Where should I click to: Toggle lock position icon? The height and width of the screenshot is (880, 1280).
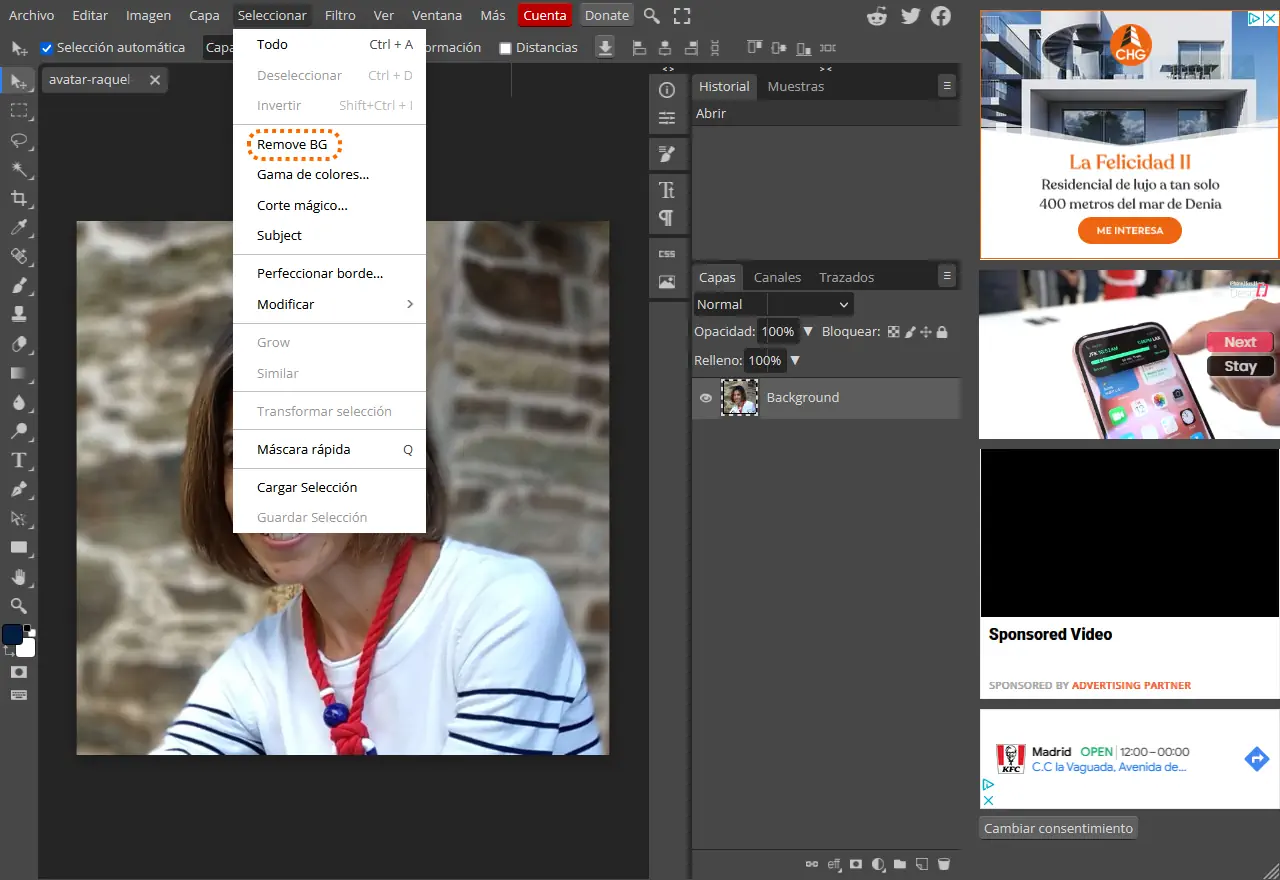(x=926, y=332)
